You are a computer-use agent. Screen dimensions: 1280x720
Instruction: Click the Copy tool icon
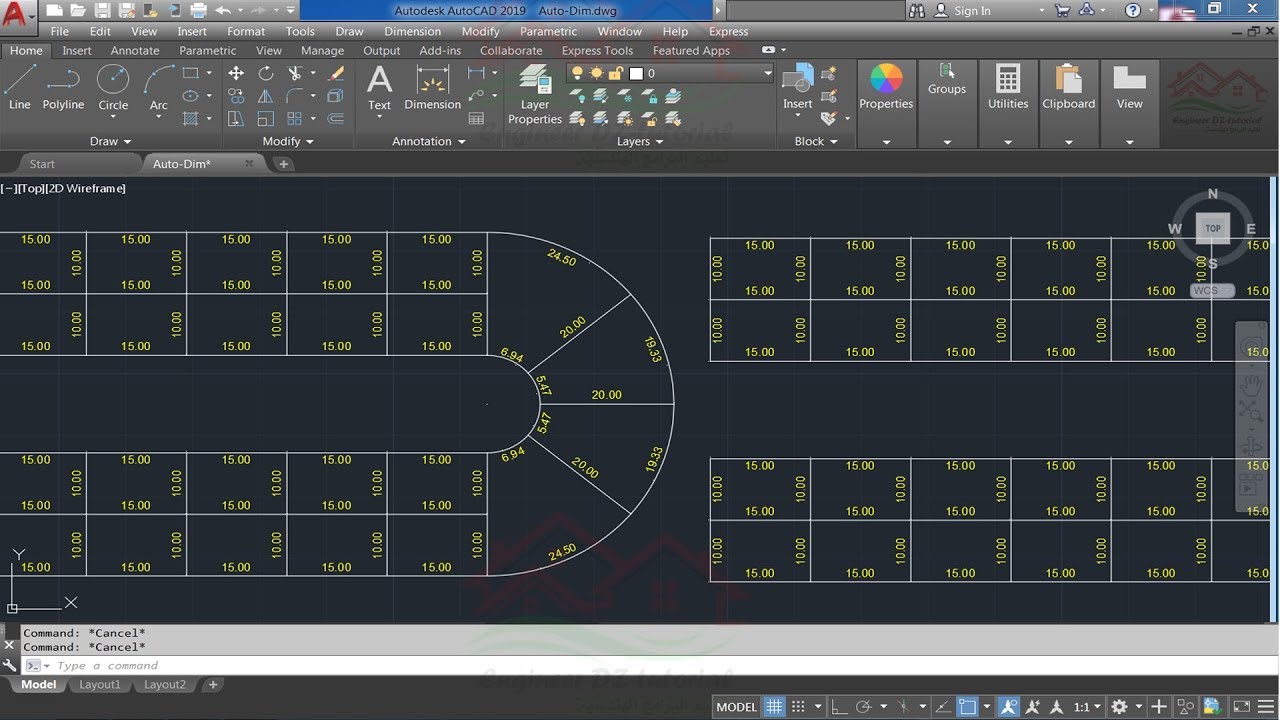236,96
